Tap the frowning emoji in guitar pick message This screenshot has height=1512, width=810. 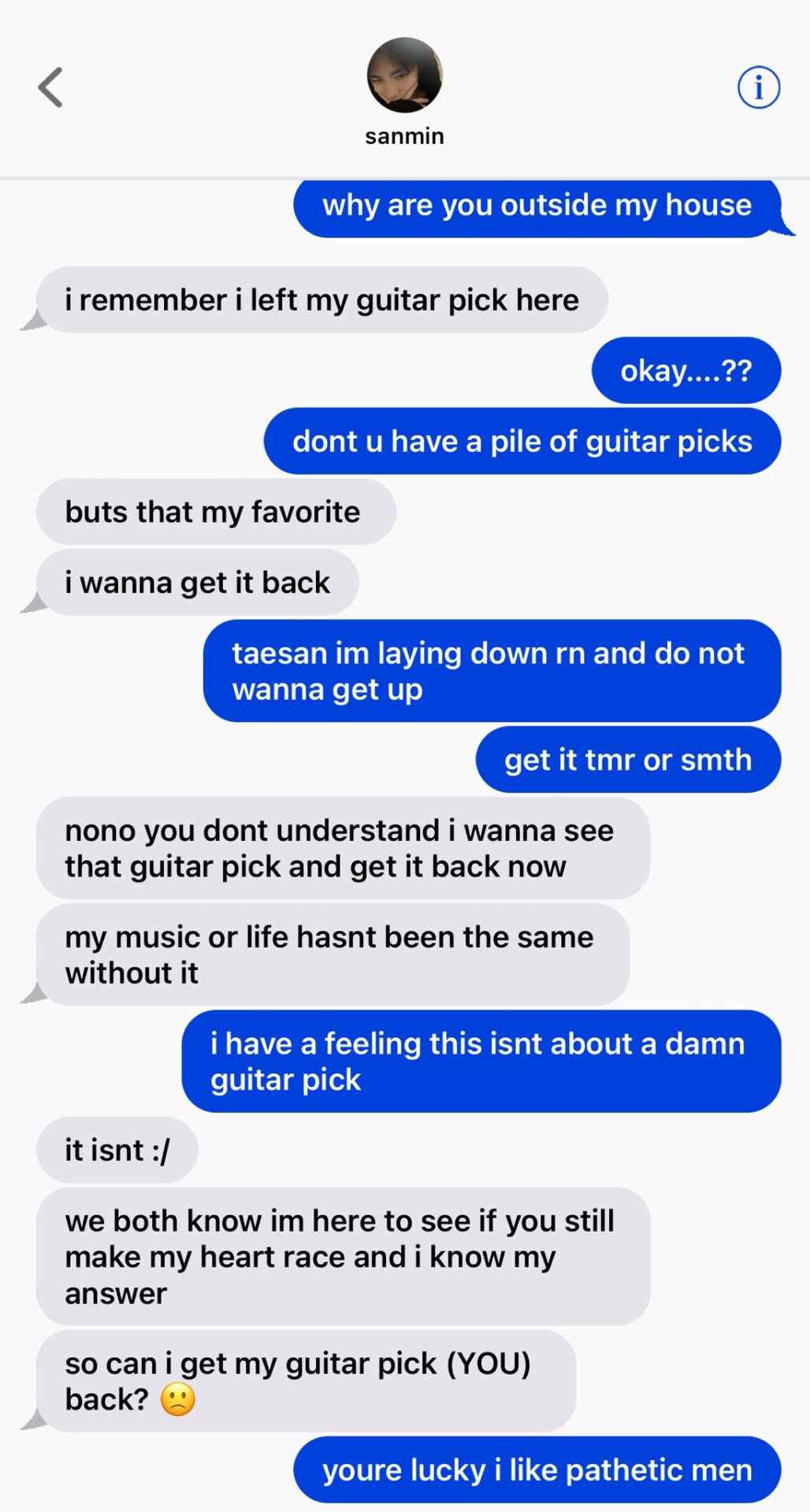(178, 1399)
